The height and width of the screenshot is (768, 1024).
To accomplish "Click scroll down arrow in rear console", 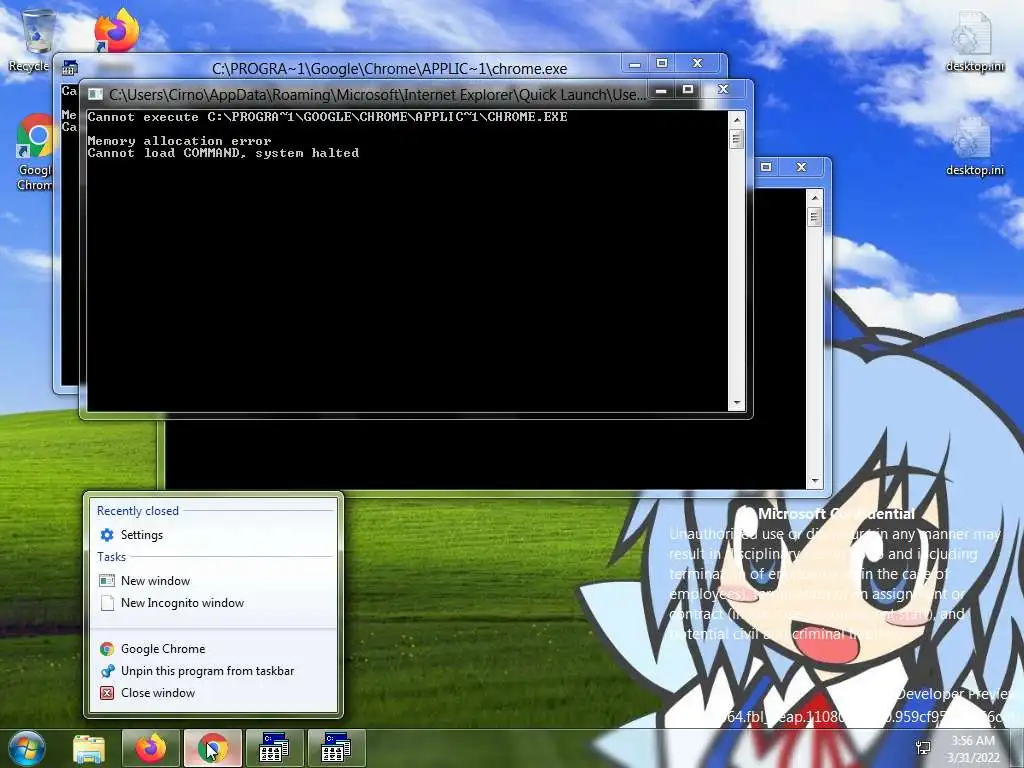I will tap(814, 481).
